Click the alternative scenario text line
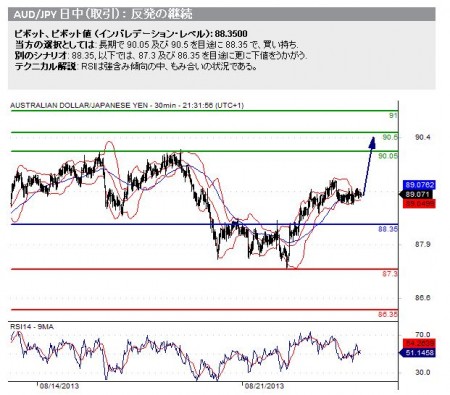450x395 pixels. pos(160,55)
